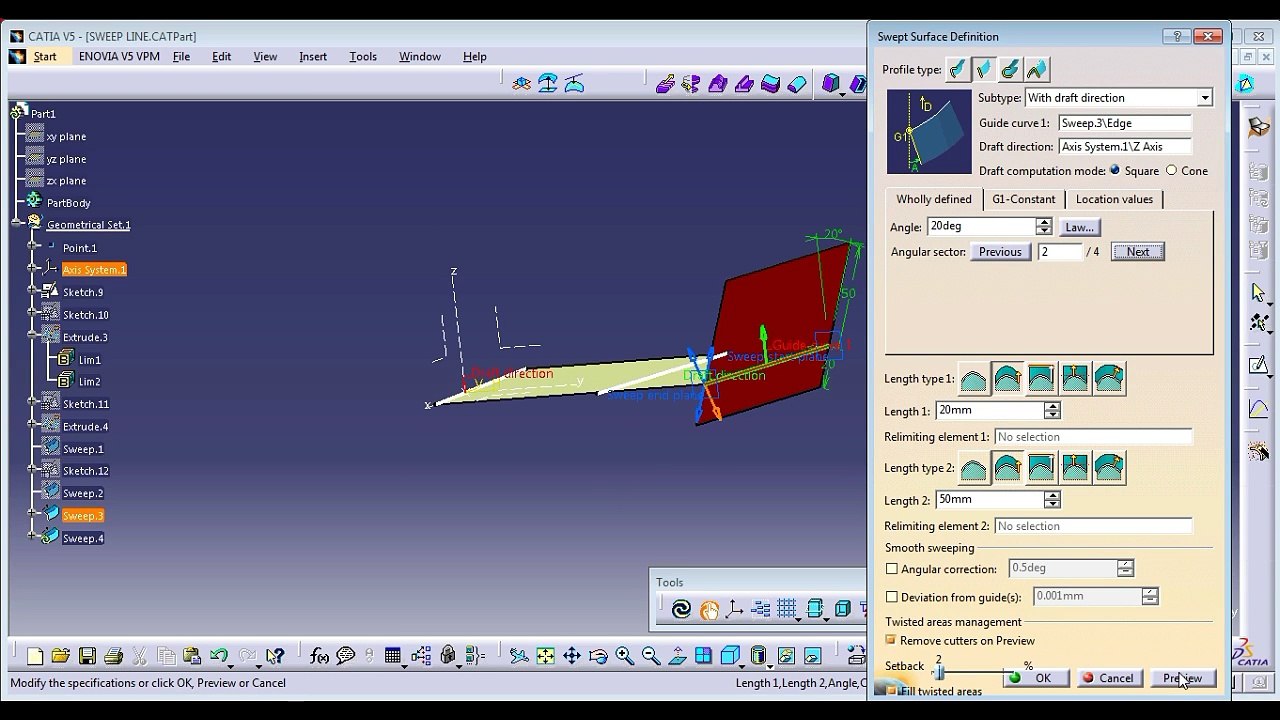Choose the first Length type 1 icon
The image size is (1280, 720).
(973, 378)
